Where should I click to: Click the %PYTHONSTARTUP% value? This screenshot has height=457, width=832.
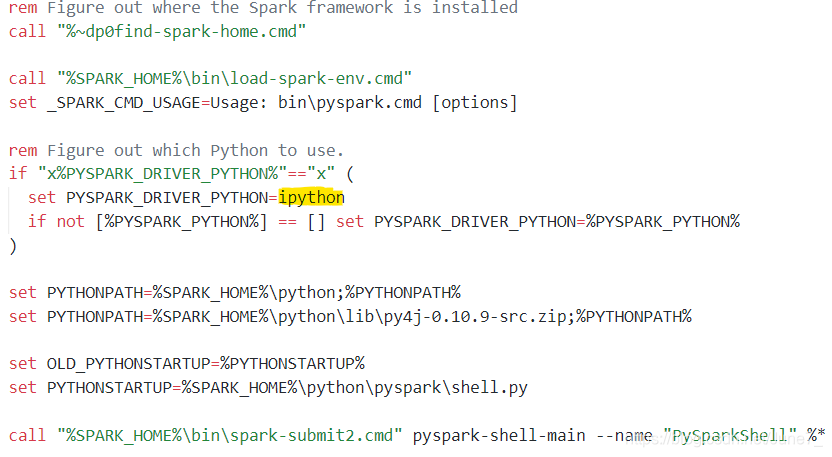(x=292, y=364)
